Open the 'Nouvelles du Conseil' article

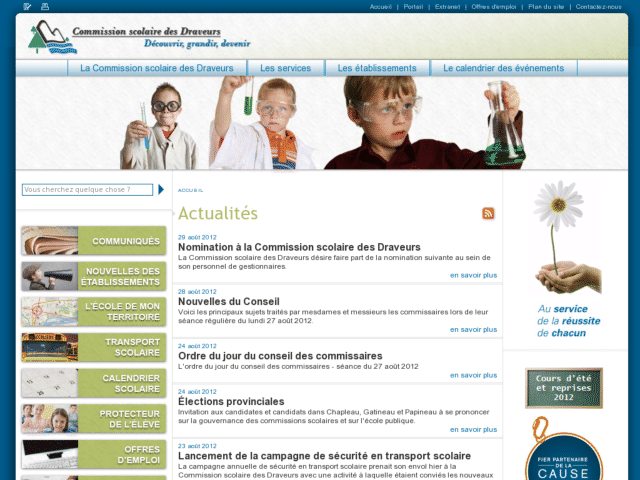[229, 301]
